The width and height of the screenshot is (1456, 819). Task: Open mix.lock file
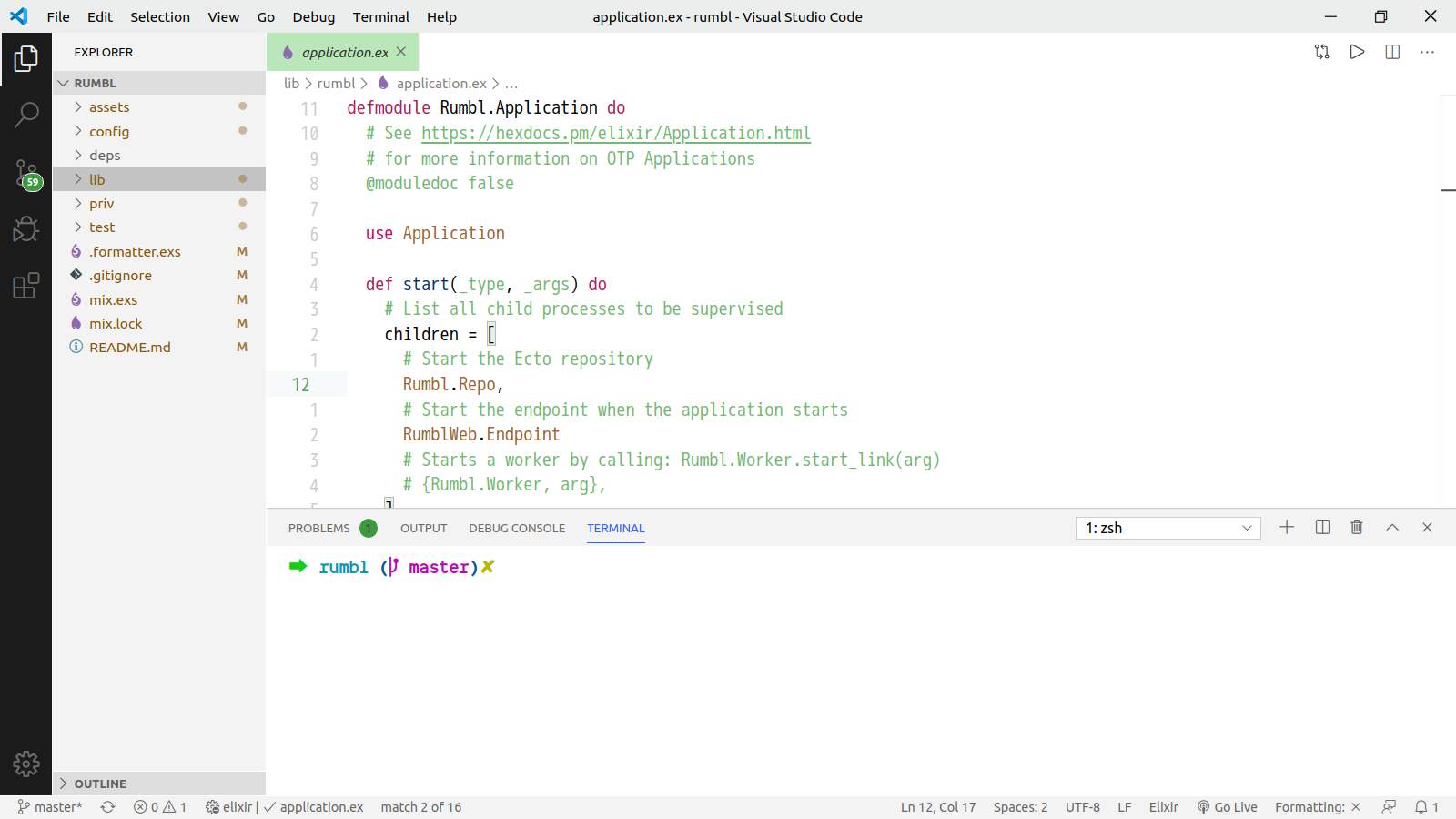coord(158,324)
